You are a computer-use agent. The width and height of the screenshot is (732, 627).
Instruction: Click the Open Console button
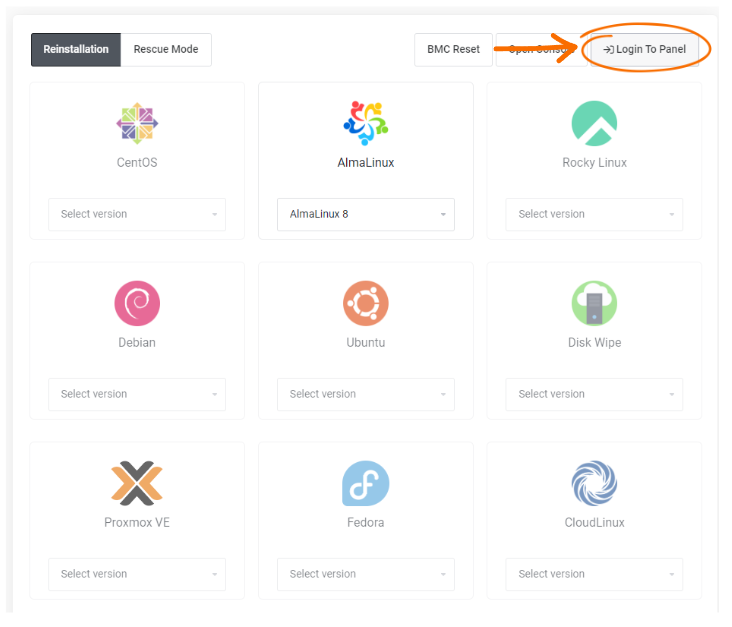[x=542, y=49]
